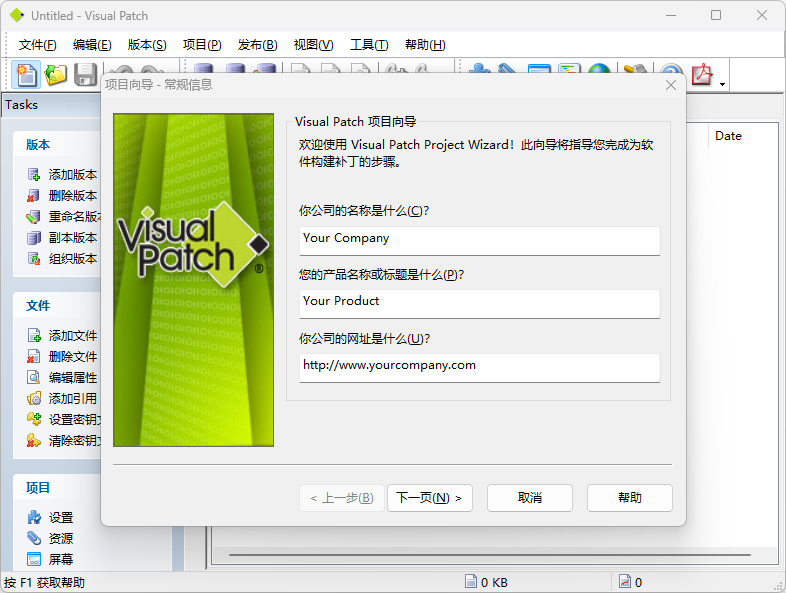The width and height of the screenshot is (786, 593).
Task: Open 资源 under the 项目 section
Action: [x=50, y=538]
